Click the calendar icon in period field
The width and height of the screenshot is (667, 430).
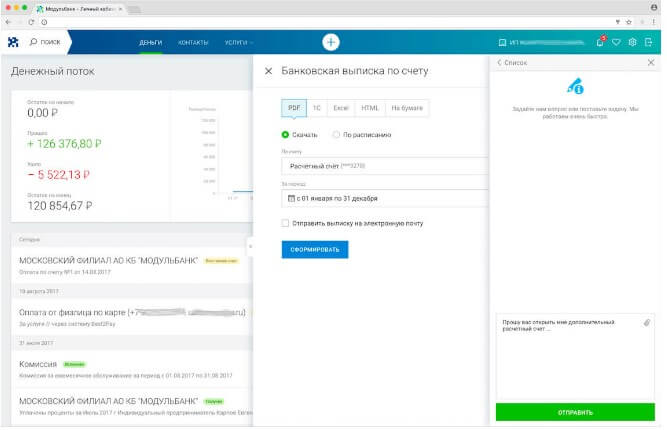[291, 198]
